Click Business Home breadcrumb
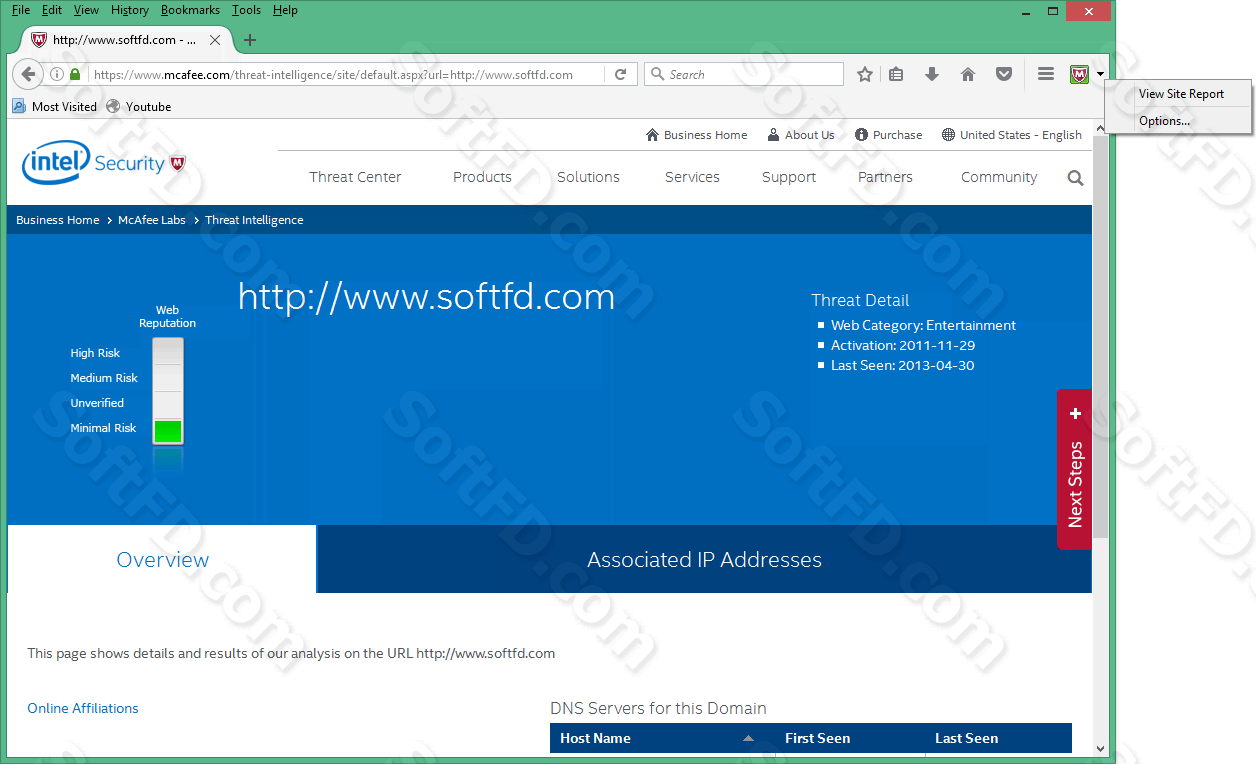This screenshot has height=764, width=1256. point(58,220)
